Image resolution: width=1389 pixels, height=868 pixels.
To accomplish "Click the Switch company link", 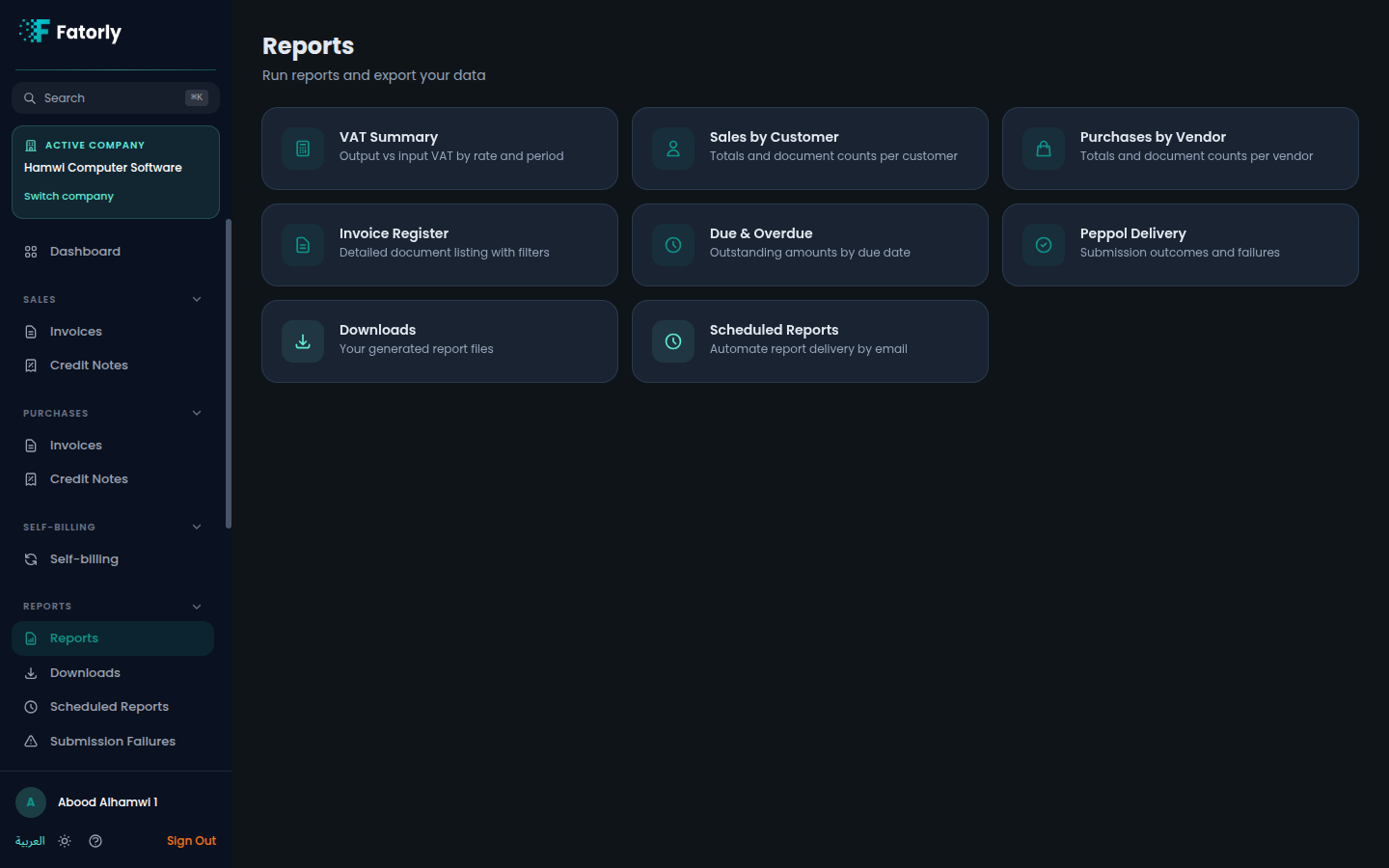I will 68,196.
